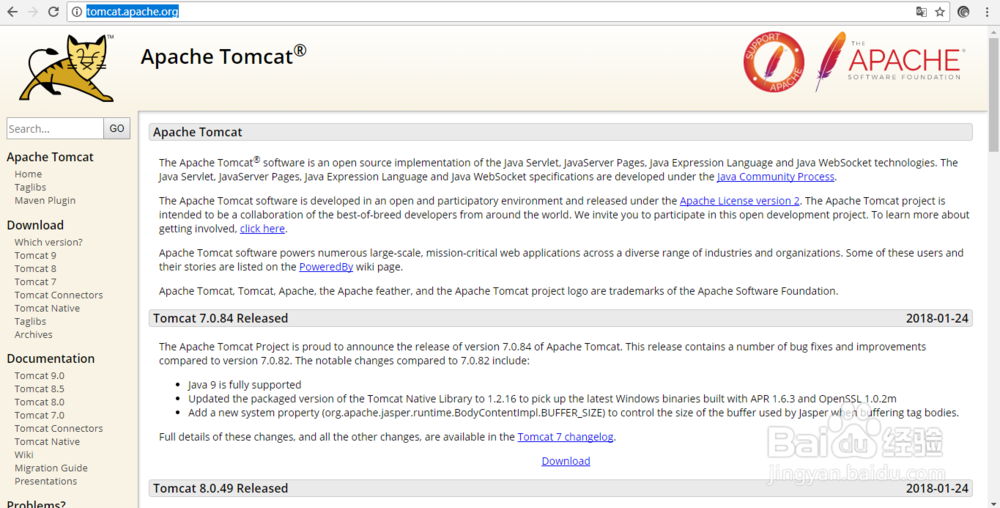Open the Maven Plugin sidebar link
Image resolution: width=1000 pixels, height=508 pixels.
[x=45, y=200]
